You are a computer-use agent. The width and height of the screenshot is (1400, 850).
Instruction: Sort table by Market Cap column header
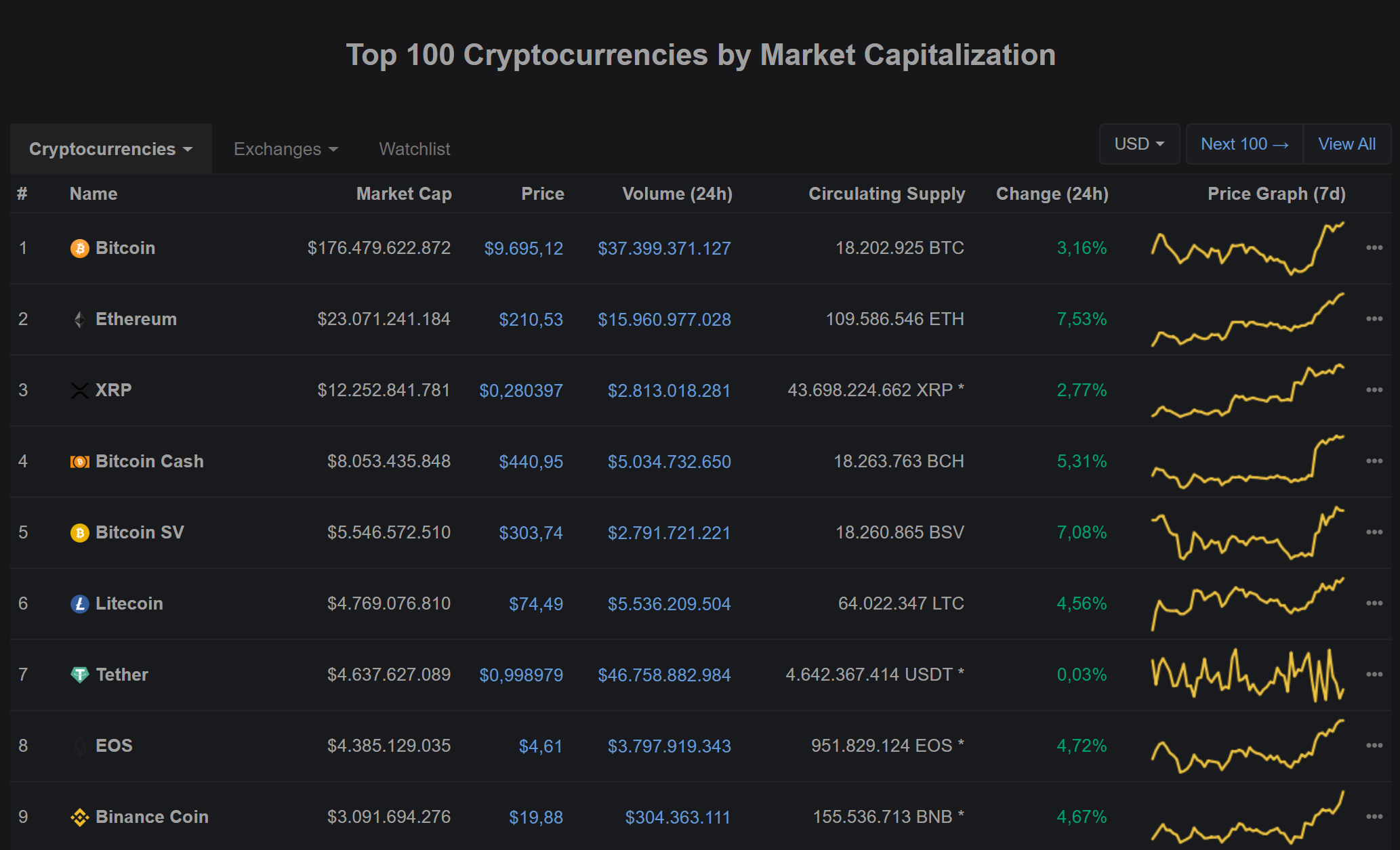tap(404, 194)
